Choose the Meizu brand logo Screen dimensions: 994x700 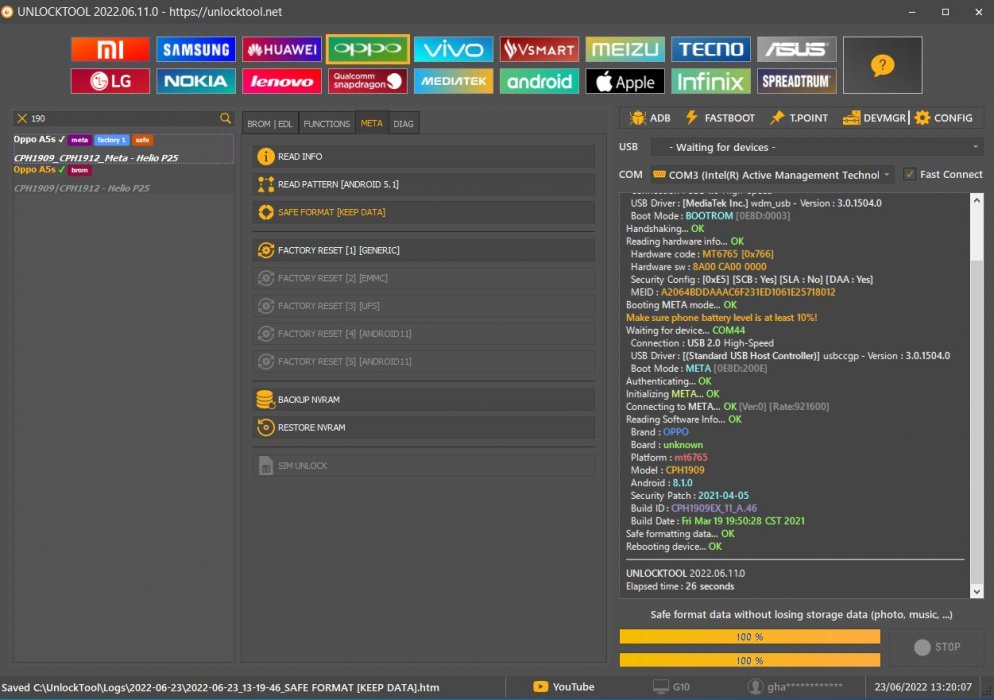click(x=624, y=49)
